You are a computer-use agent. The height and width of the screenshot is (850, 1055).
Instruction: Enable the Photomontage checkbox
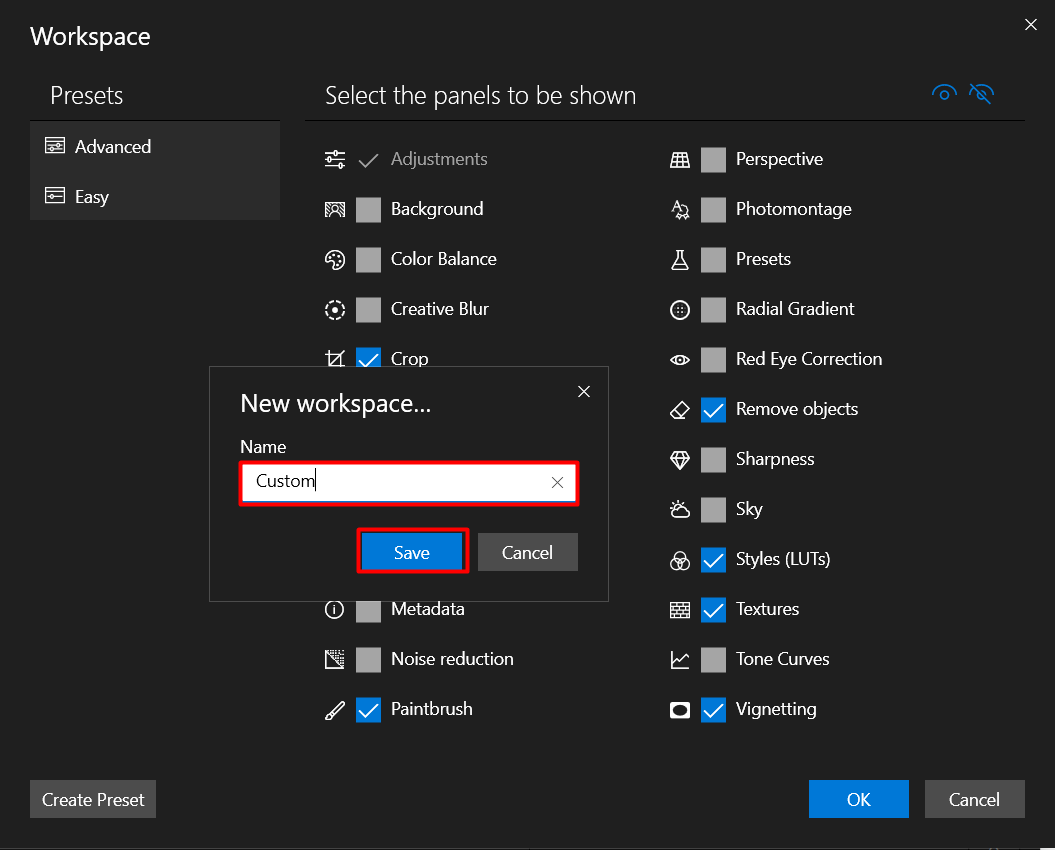pos(713,209)
